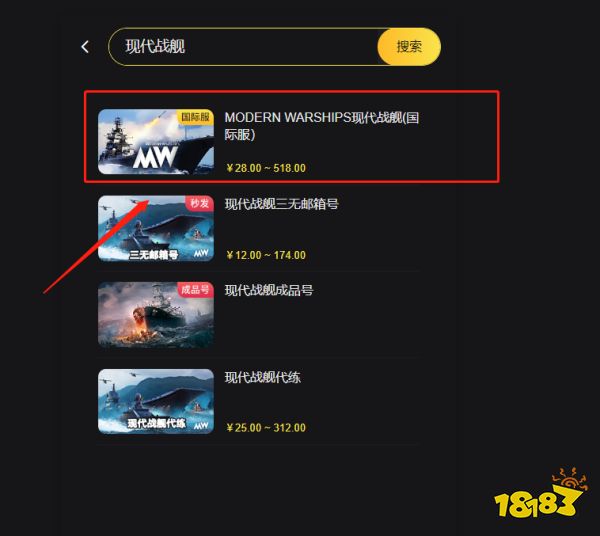
Task: Open the 现代战舰代练 thumbnail image
Action: 156,401
